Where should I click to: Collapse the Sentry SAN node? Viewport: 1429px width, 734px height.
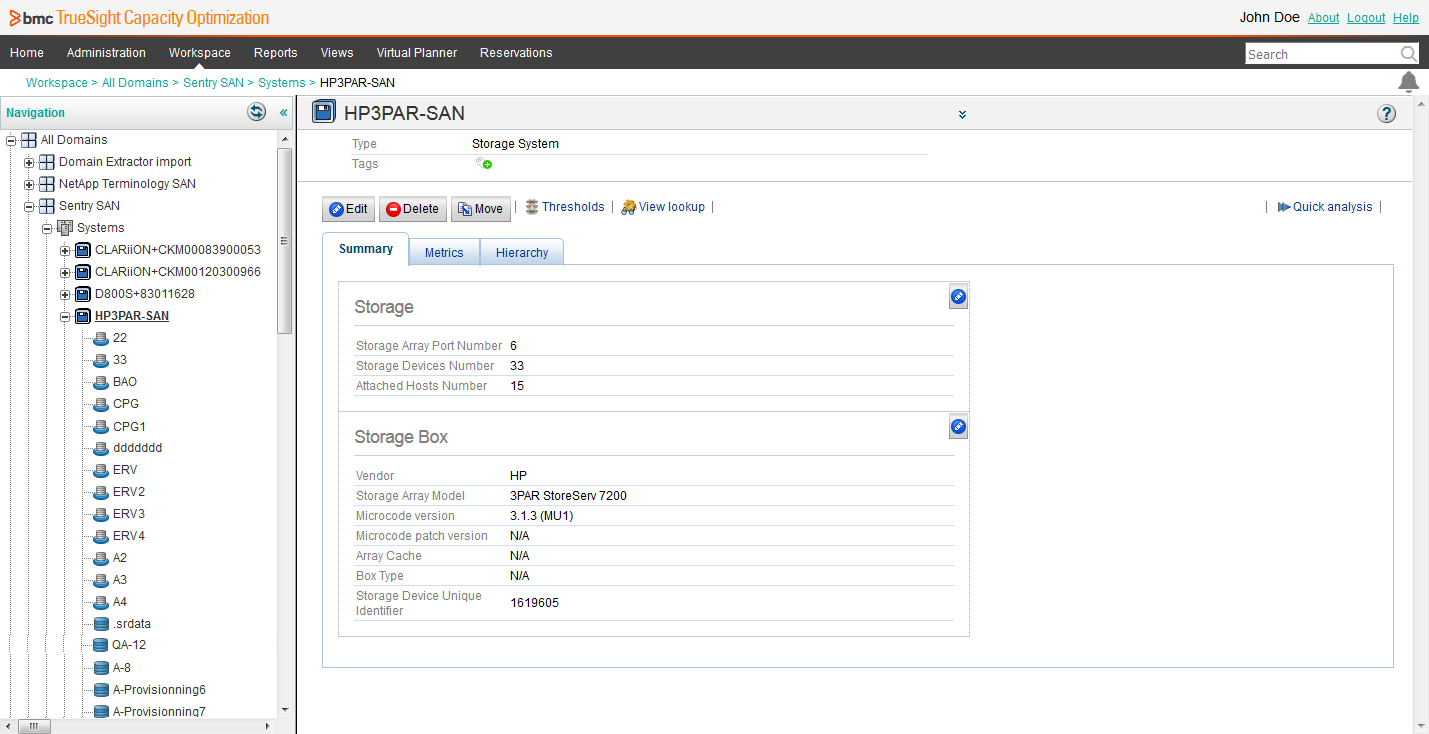(x=29, y=206)
